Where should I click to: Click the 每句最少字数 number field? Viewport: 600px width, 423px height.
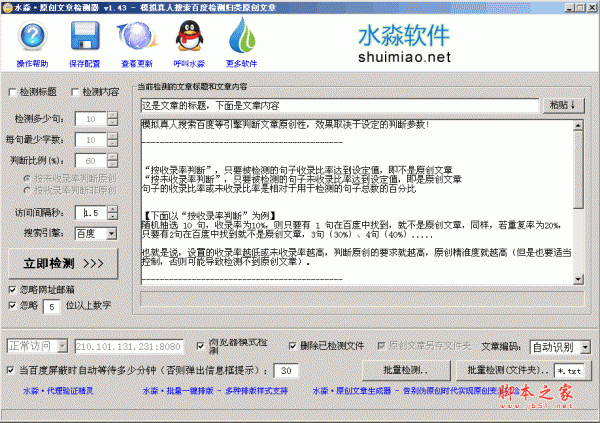91,140
